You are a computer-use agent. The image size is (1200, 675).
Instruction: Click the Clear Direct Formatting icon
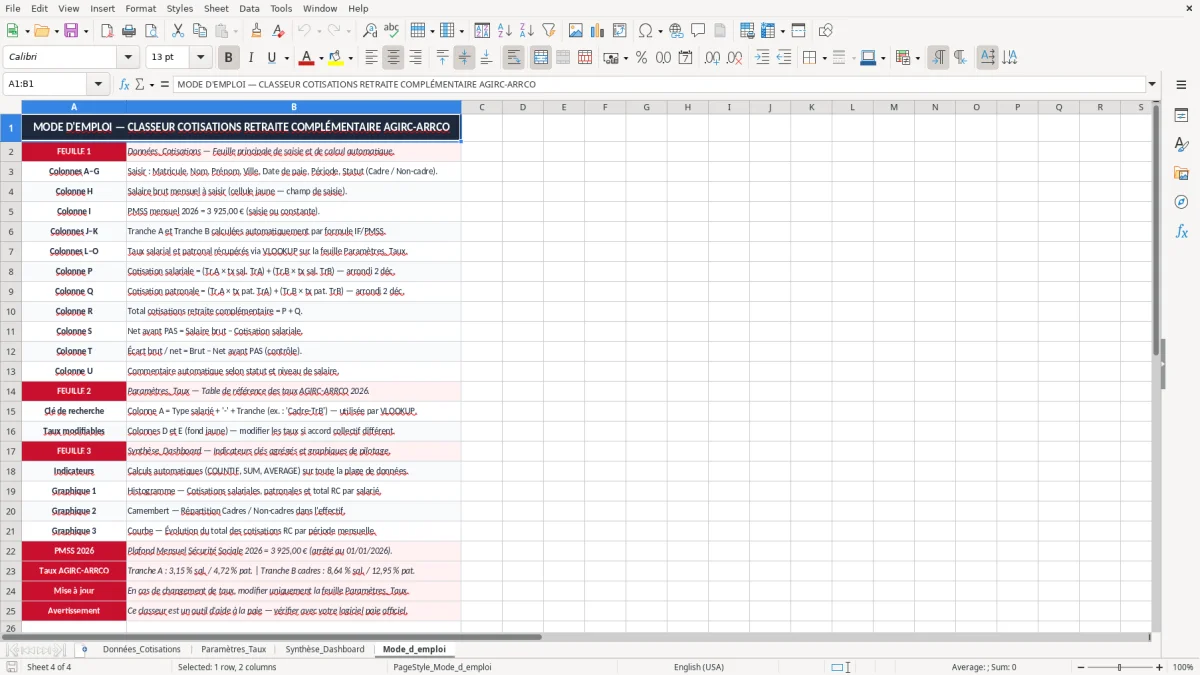[277, 31]
